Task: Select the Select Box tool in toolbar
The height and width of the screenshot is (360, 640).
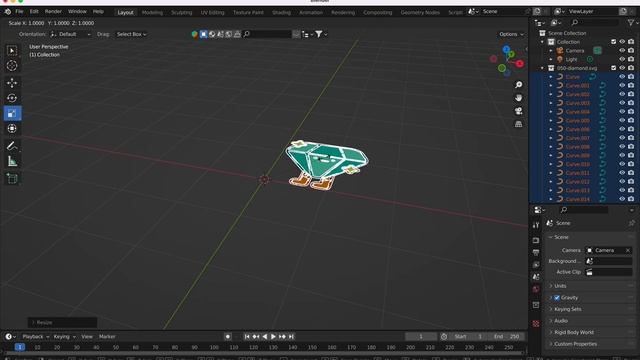Action: tap(12, 51)
